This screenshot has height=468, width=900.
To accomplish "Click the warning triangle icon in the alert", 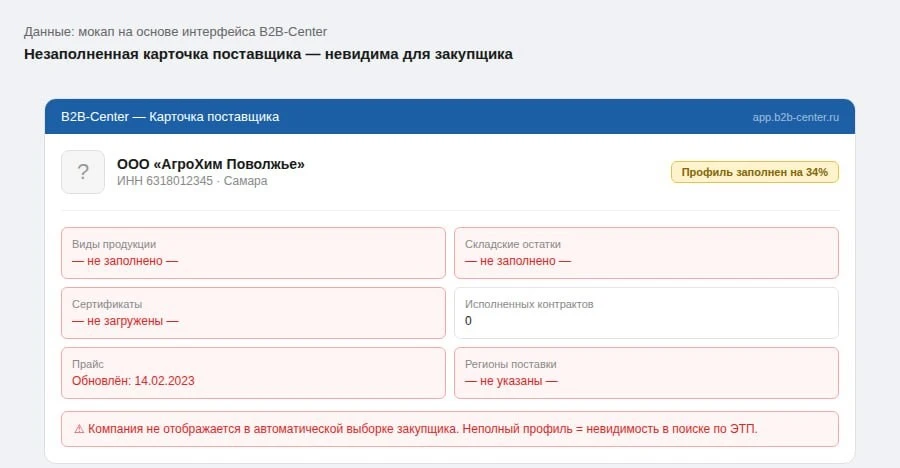I will tap(79, 429).
